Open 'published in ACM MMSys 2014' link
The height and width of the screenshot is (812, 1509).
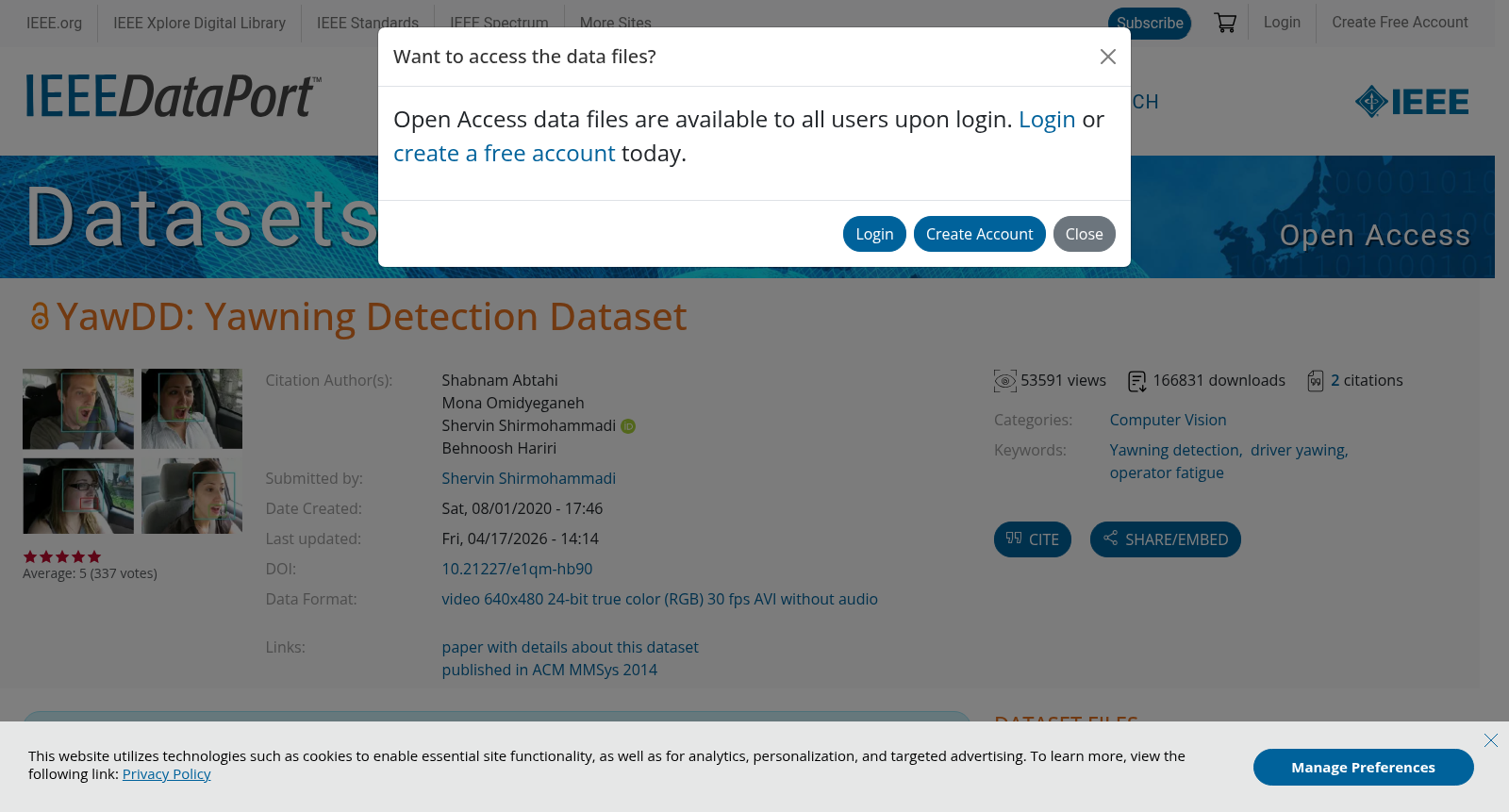(x=549, y=671)
